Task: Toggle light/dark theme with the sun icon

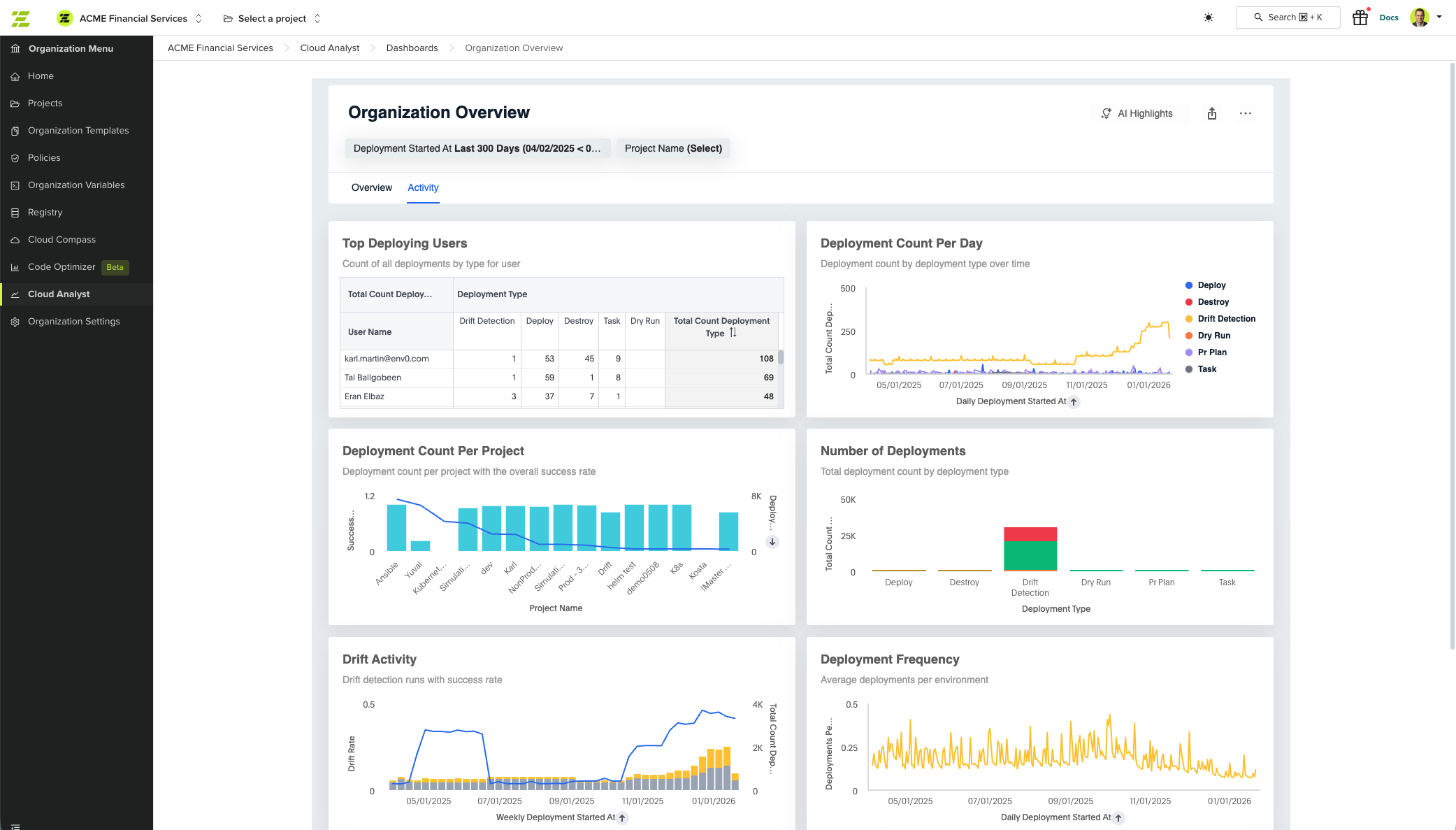Action: (x=1208, y=17)
